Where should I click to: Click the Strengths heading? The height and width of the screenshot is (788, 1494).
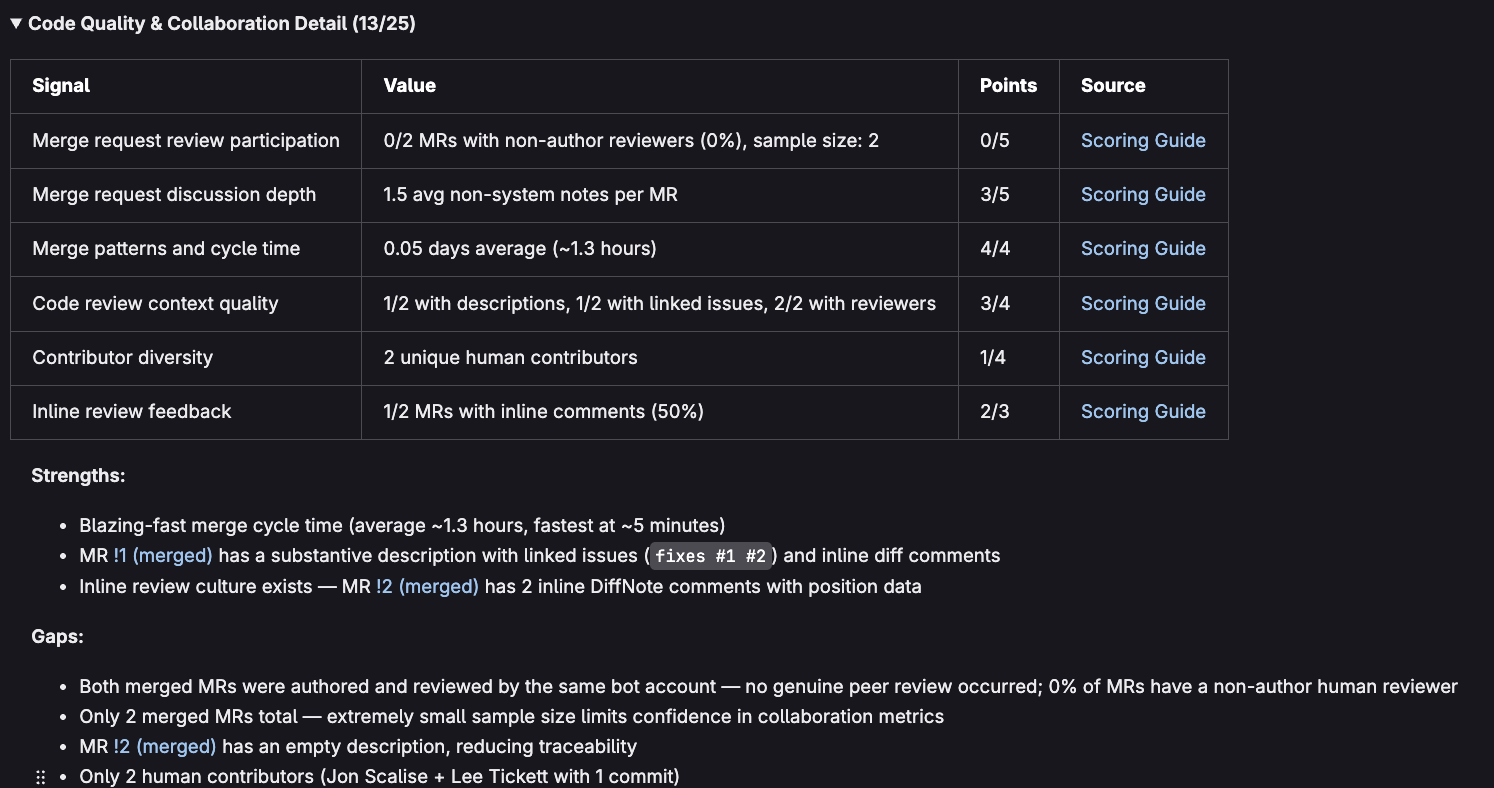(x=78, y=476)
